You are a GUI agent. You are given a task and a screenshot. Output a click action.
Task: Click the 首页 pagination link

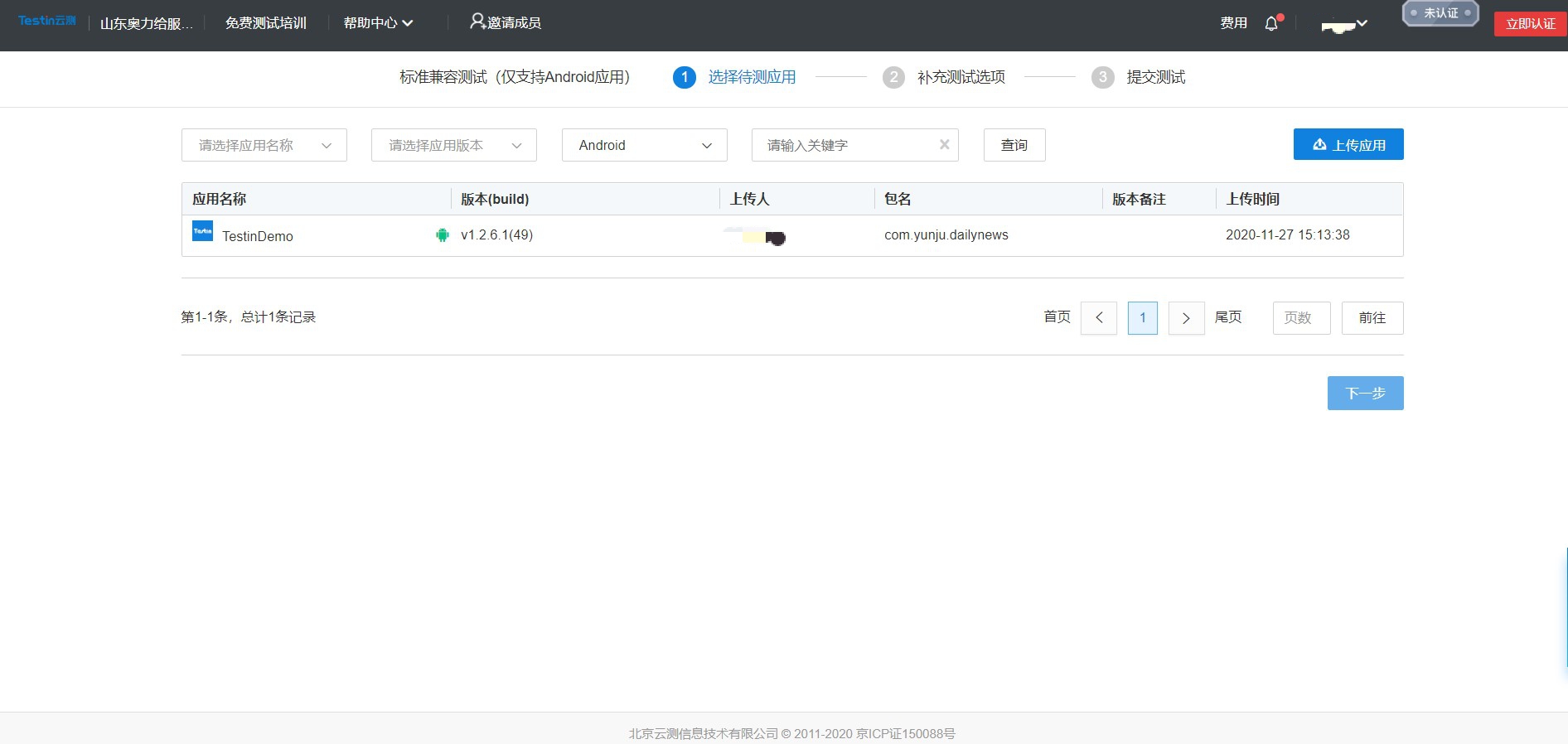(x=1057, y=317)
